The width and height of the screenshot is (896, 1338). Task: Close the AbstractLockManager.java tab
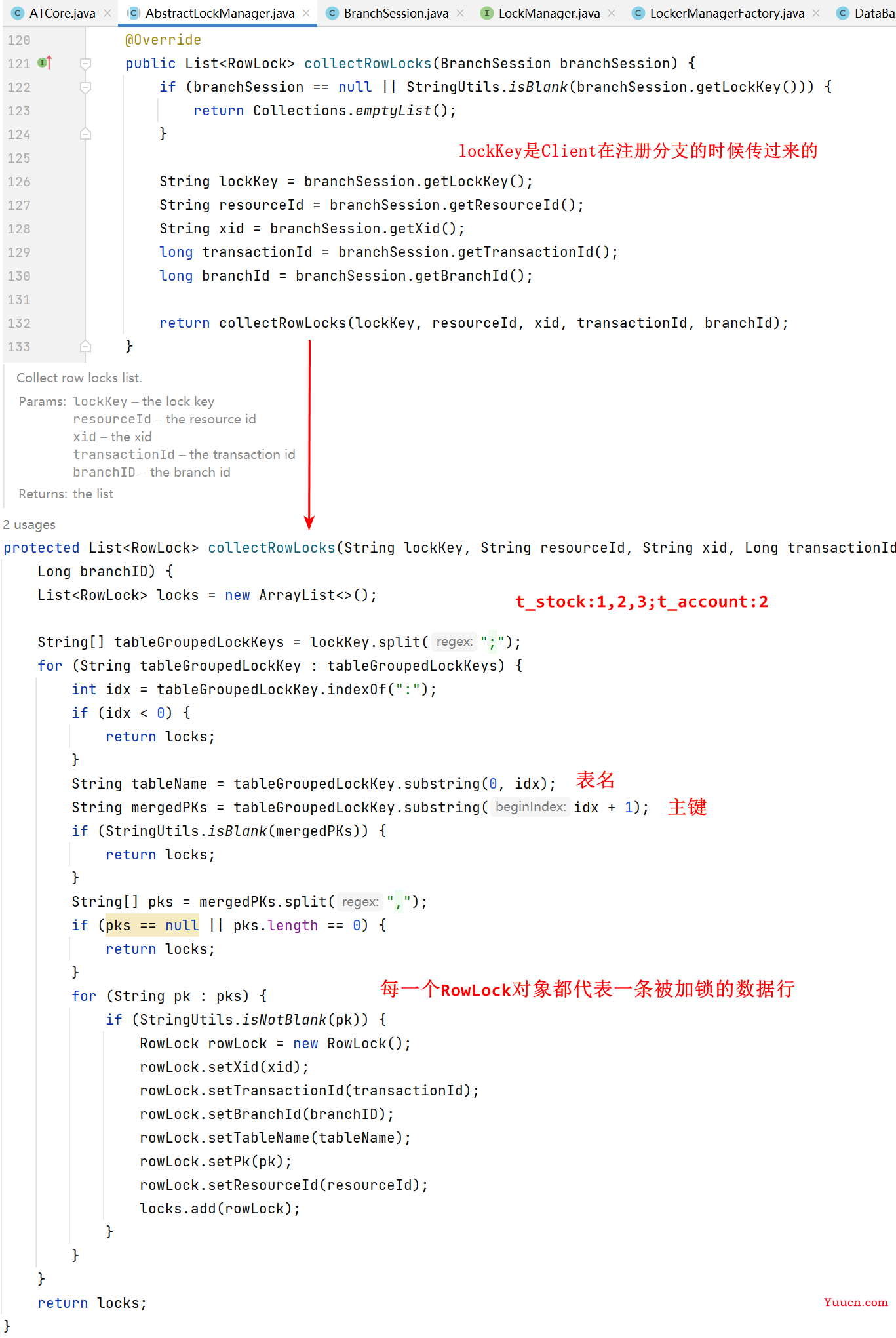306,13
